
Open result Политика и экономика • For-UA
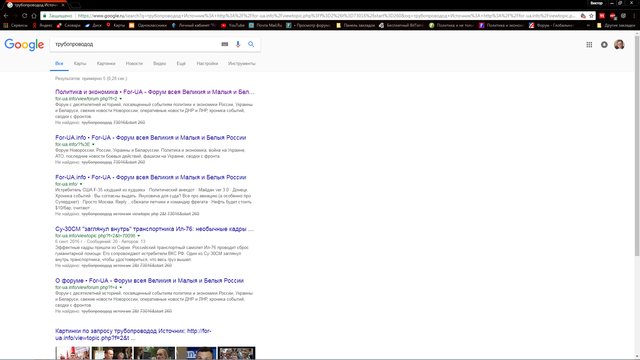(x=155, y=92)
